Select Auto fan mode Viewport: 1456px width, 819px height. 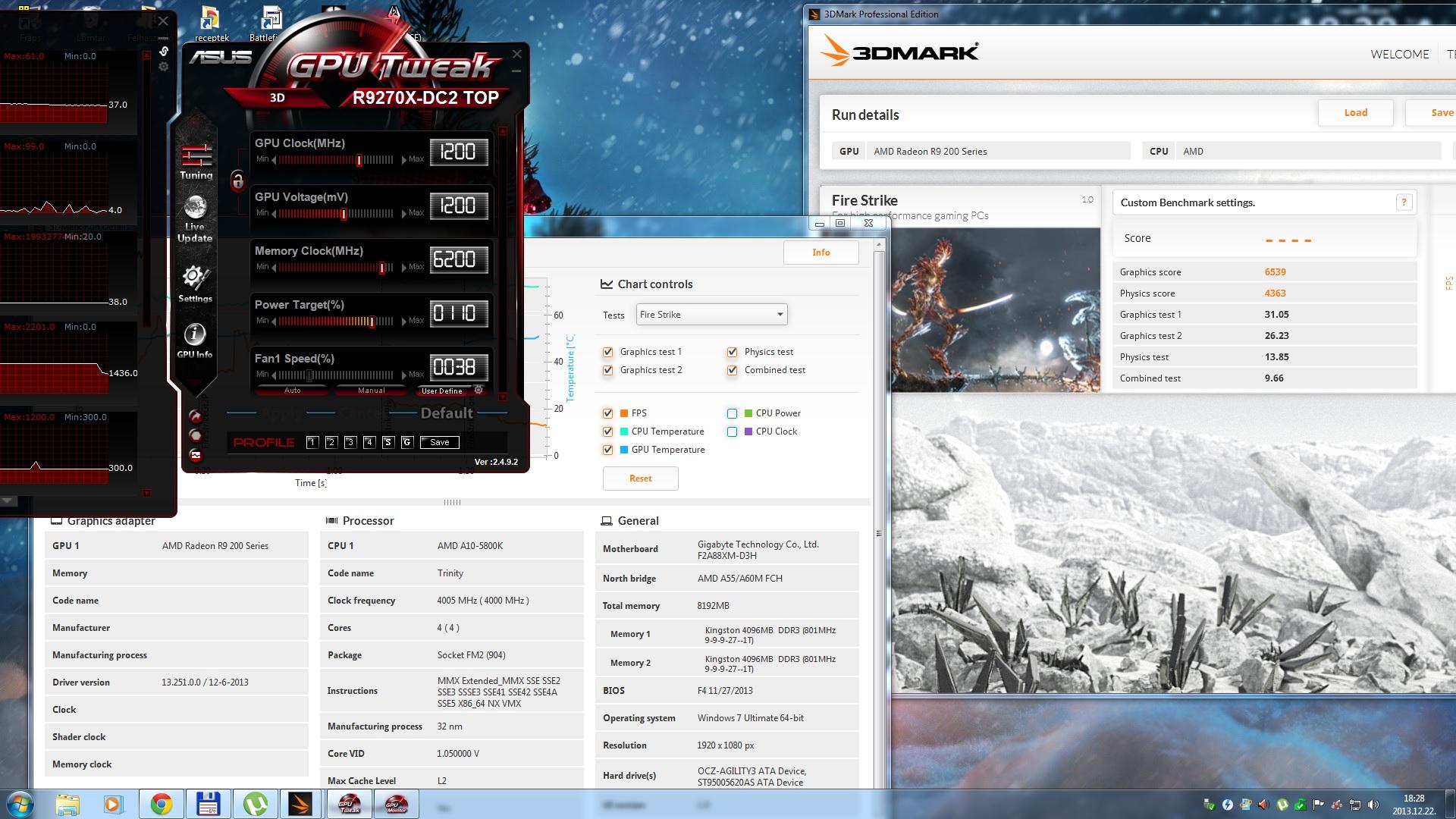coord(293,391)
